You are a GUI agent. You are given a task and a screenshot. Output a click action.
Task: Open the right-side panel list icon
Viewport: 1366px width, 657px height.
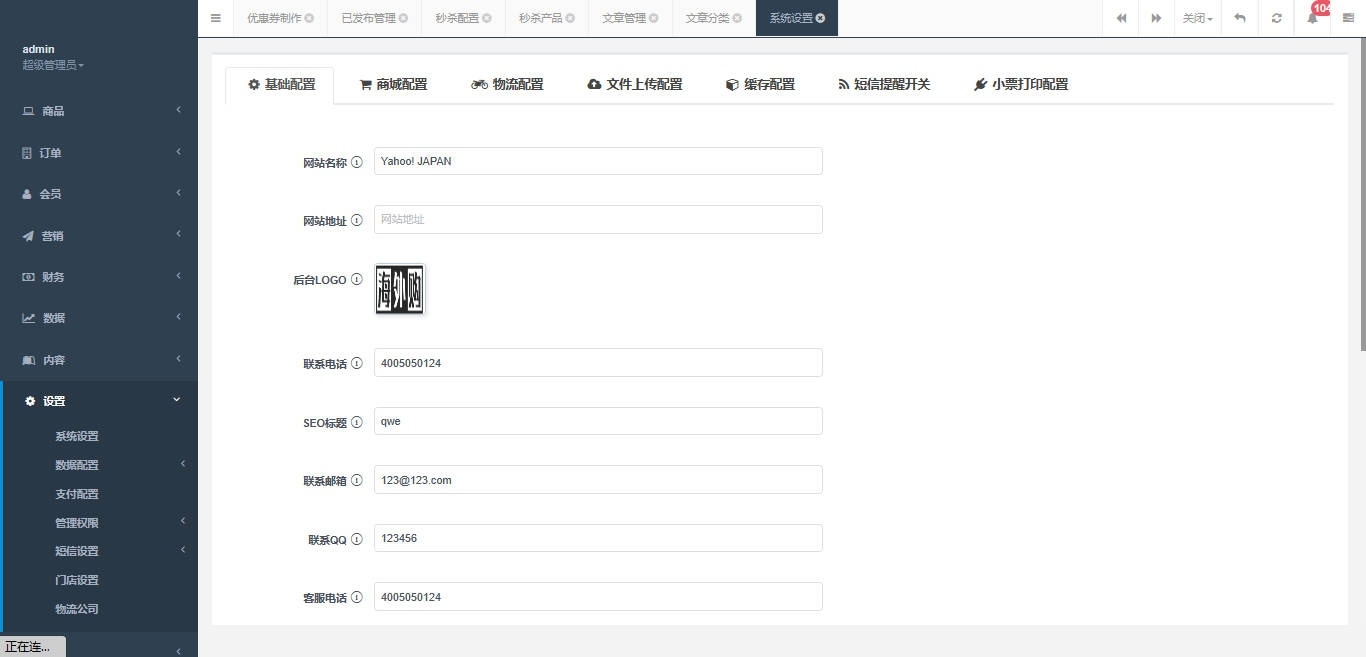tap(1348, 18)
